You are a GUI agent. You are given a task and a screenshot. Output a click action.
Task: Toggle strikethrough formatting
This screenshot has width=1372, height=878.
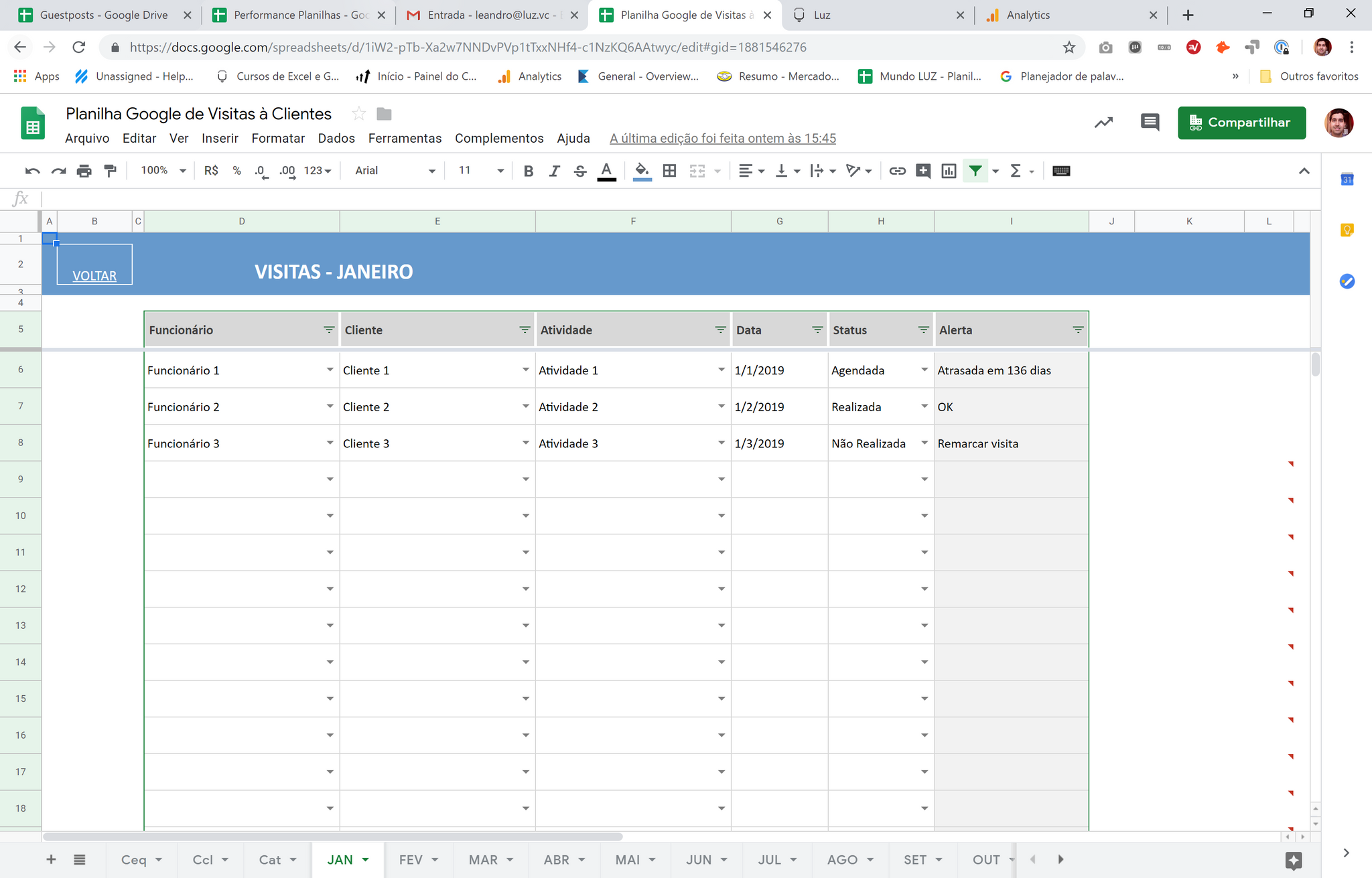580,171
